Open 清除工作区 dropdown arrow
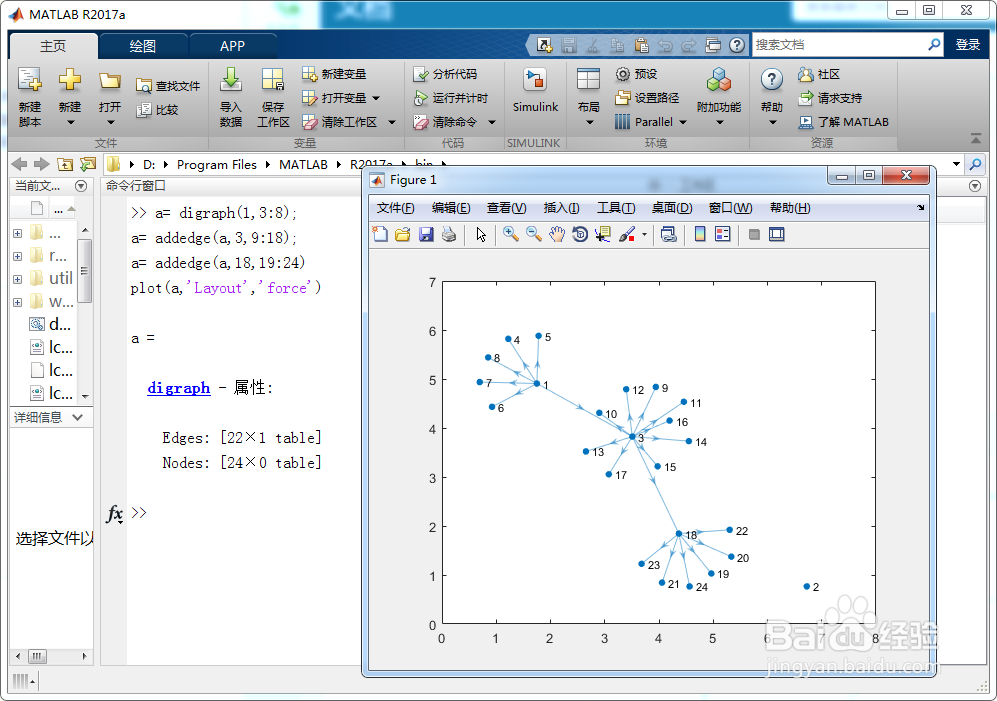Viewport: 997px width, 701px height. click(392, 122)
